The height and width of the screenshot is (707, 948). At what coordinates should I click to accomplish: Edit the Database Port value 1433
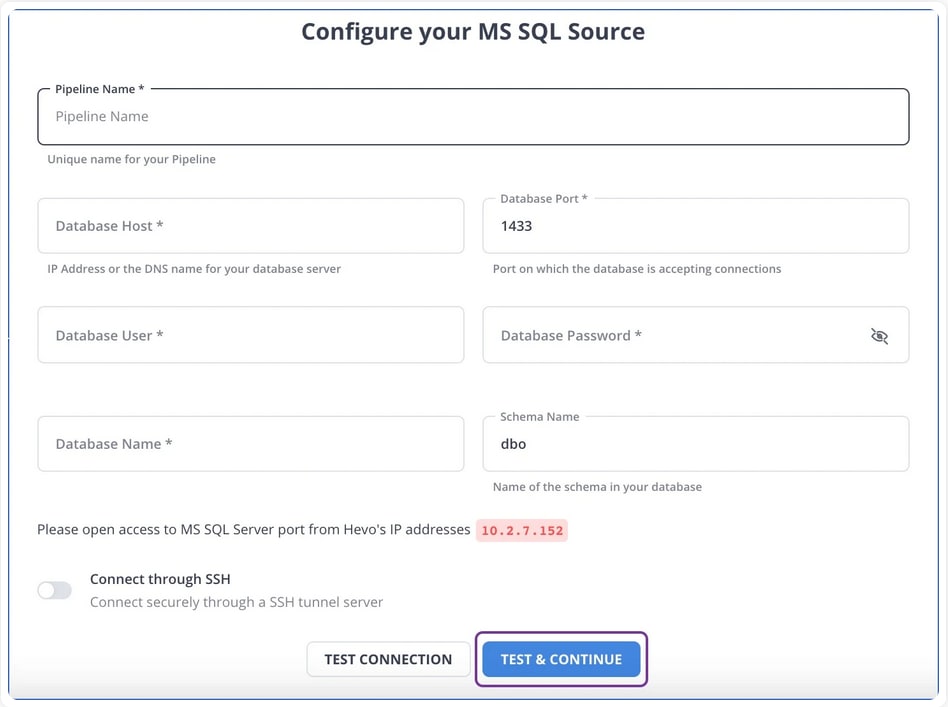696,226
